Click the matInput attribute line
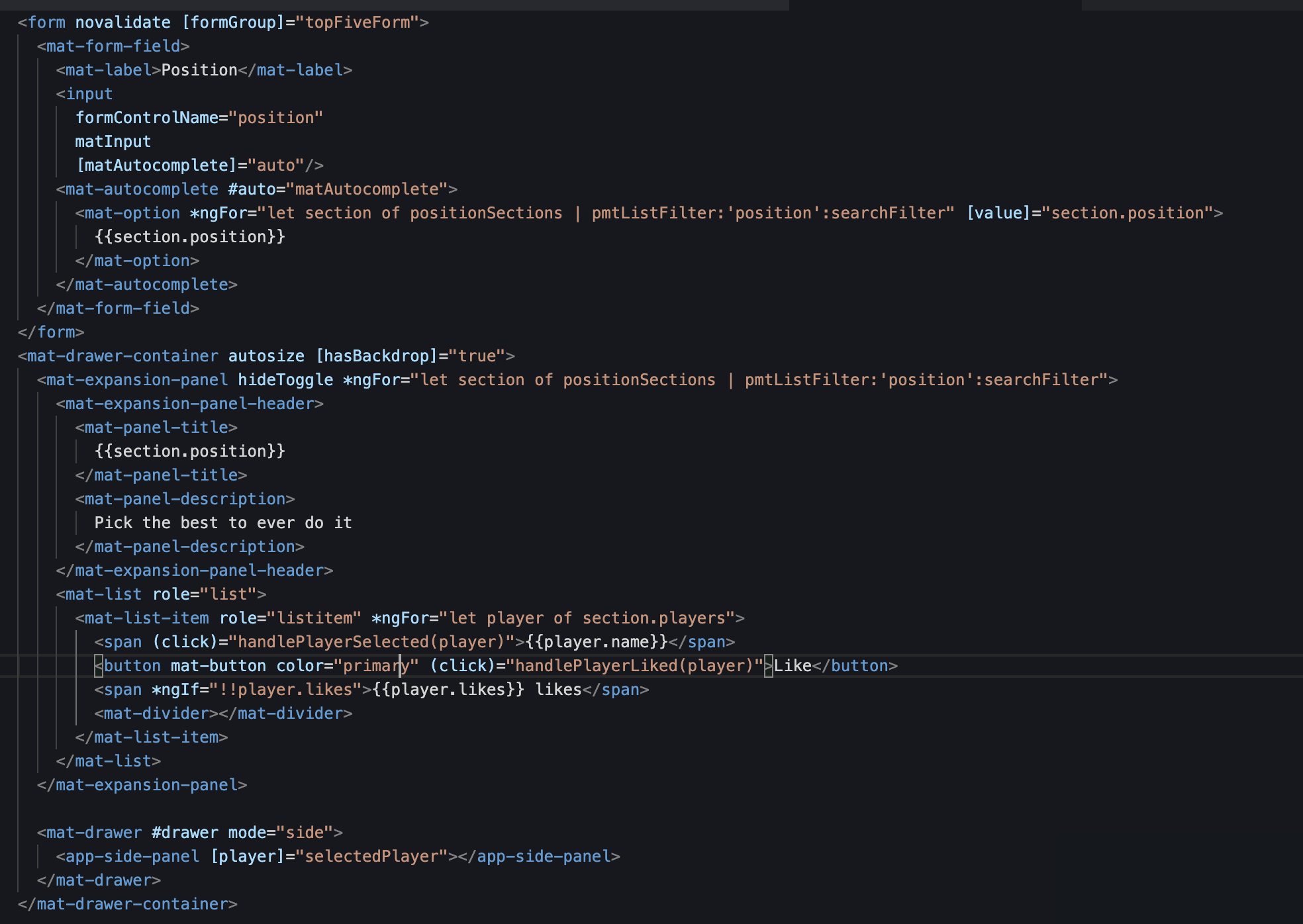This screenshot has height=924, width=1303. click(113, 142)
